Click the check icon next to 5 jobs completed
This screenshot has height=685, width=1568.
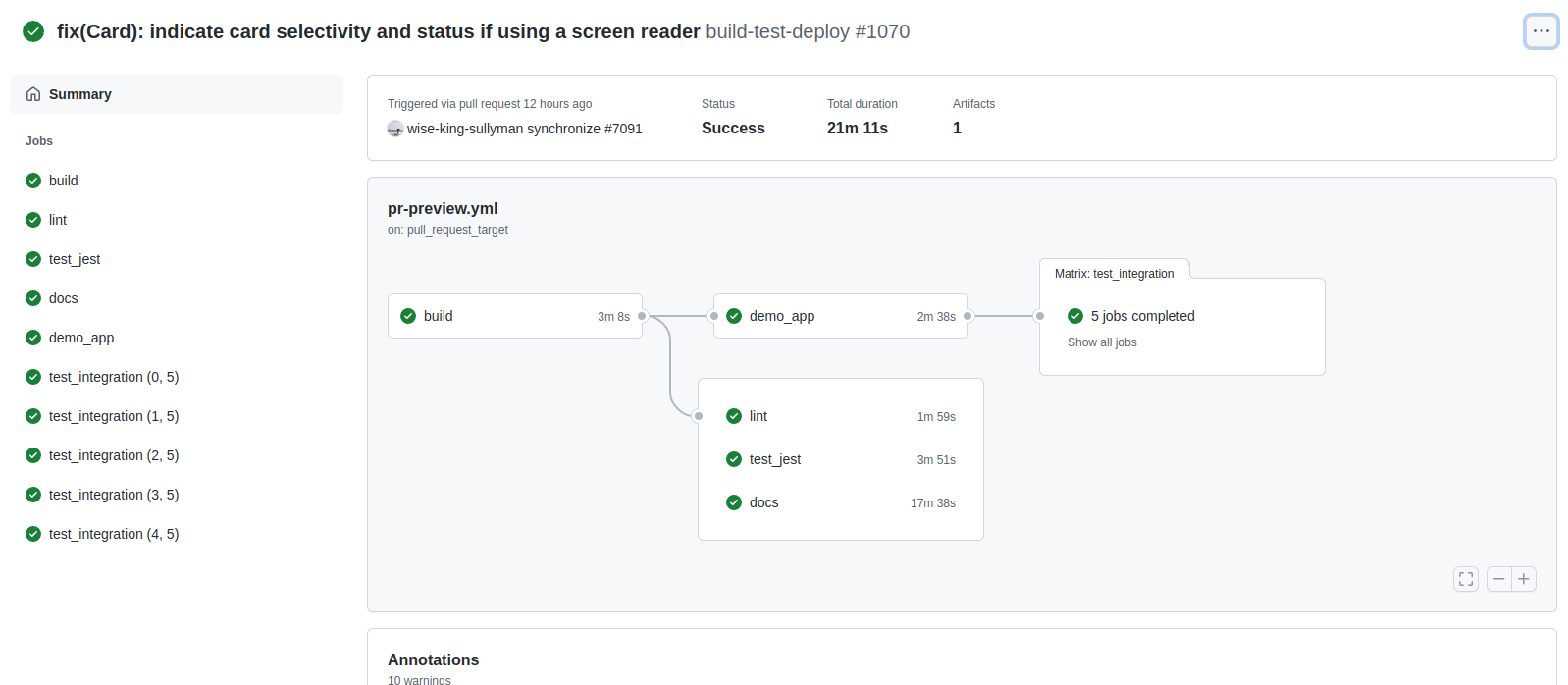tap(1075, 316)
